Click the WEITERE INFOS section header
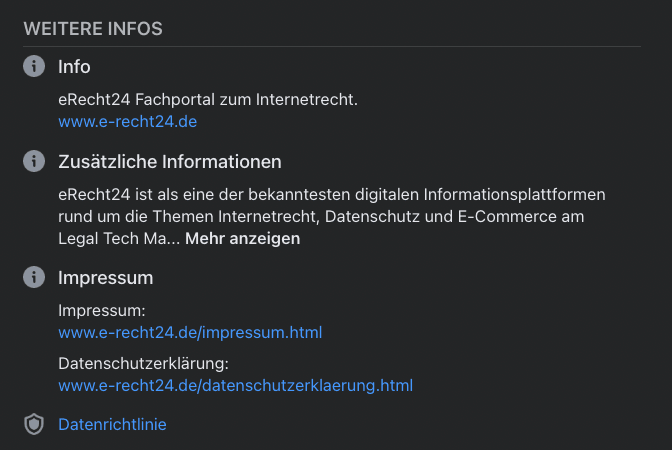The image size is (672, 450). 93,28
